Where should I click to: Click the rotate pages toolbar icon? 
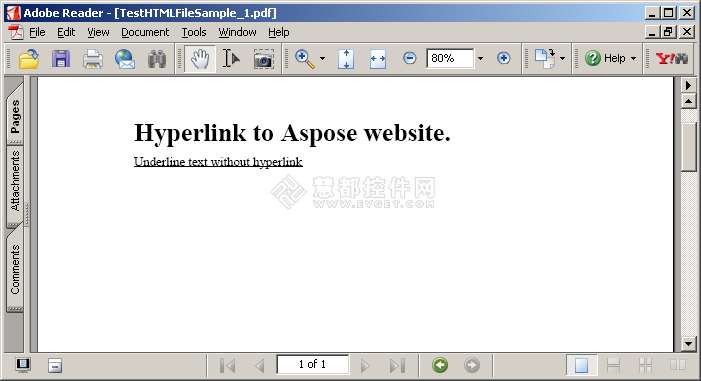click(x=545, y=59)
